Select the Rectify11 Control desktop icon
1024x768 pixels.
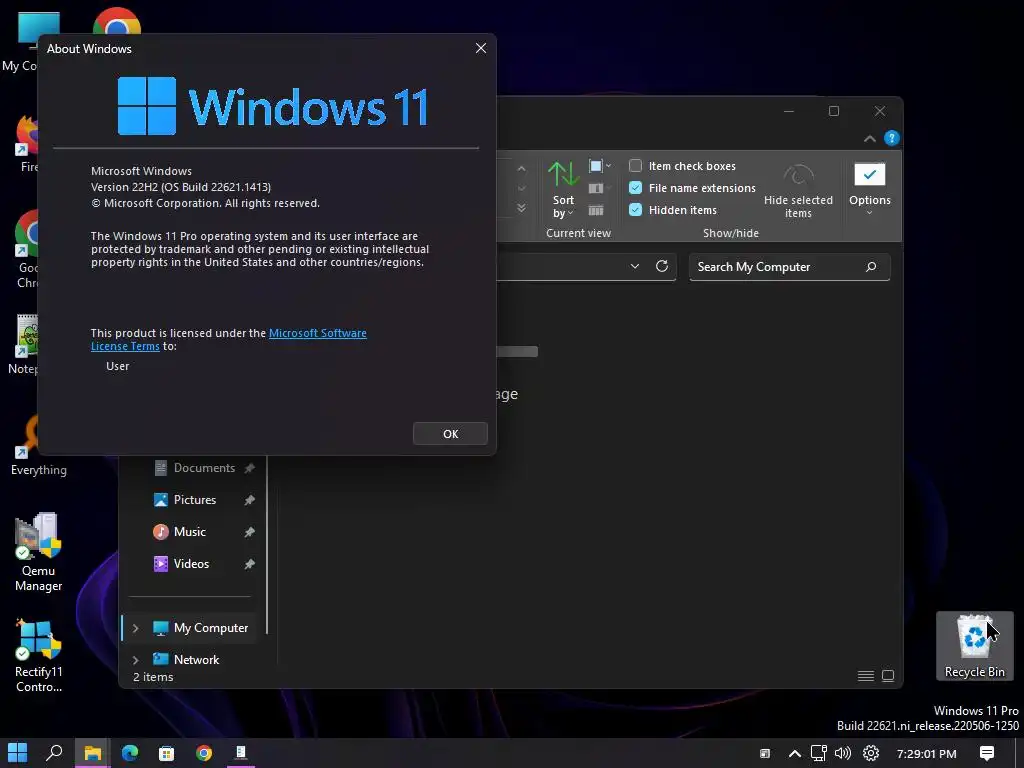pos(39,655)
